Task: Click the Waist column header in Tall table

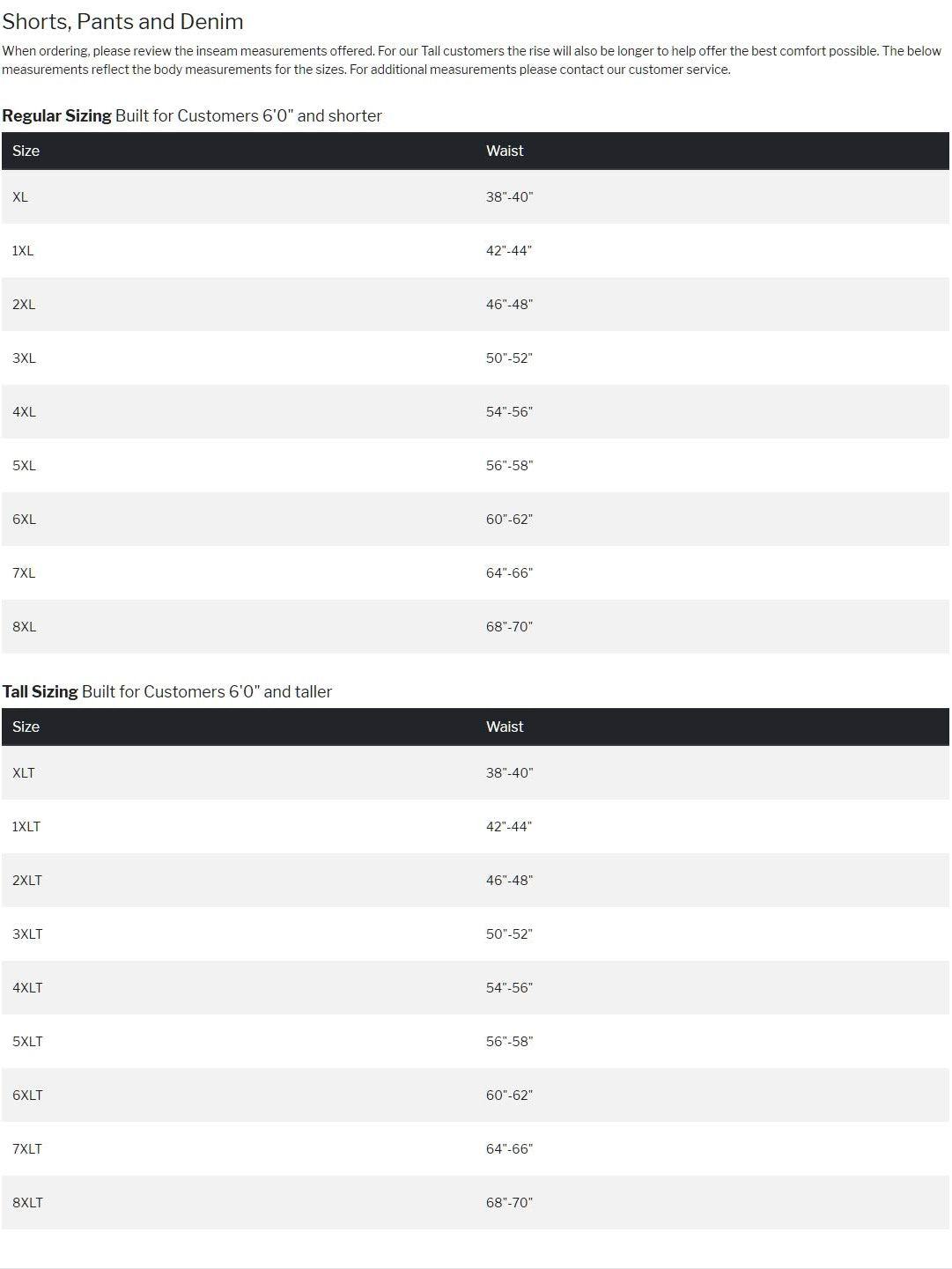Action: click(505, 727)
